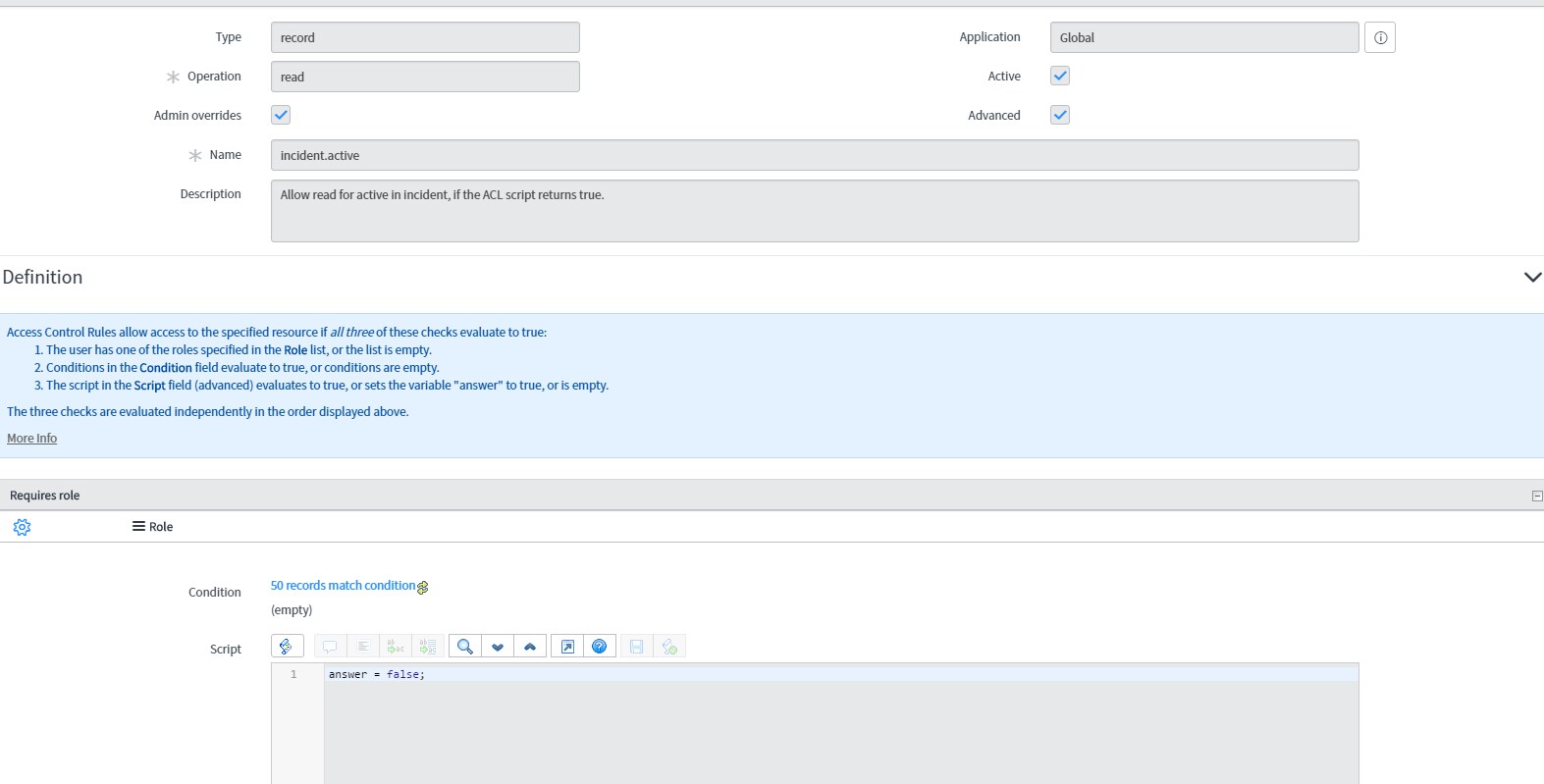This screenshot has width=1544, height=784.
Task: Open Requires role list settings gear
Action: pos(22,527)
